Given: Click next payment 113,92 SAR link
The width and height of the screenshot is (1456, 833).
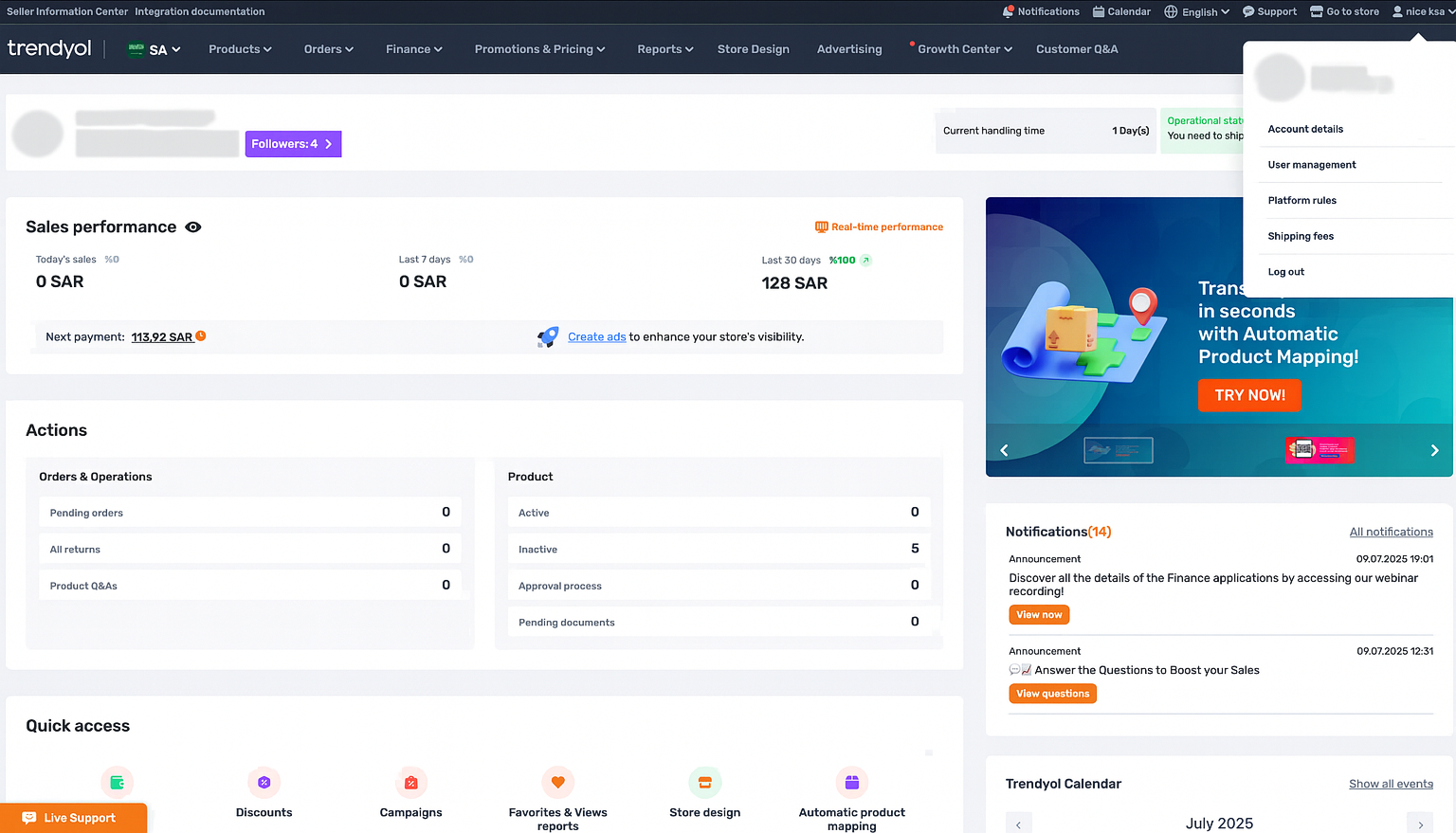Looking at the screenshot, I should [162, 337].
